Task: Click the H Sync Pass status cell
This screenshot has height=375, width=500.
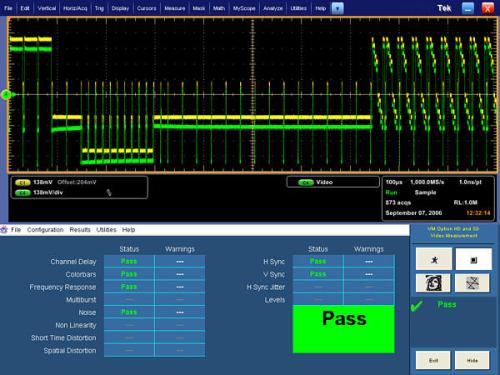Action: click(318, 261)
